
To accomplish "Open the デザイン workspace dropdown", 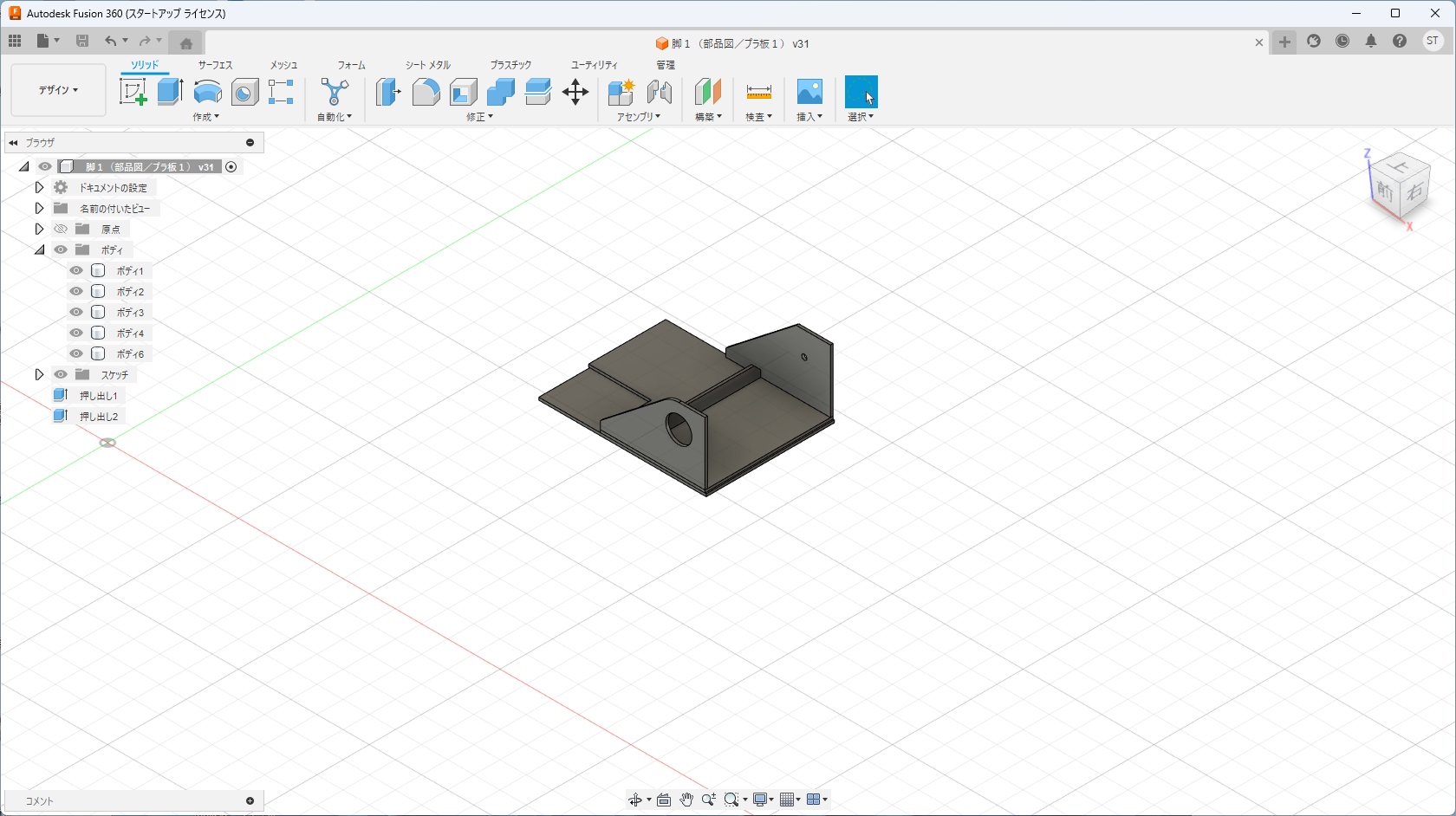I will point(58,90).
